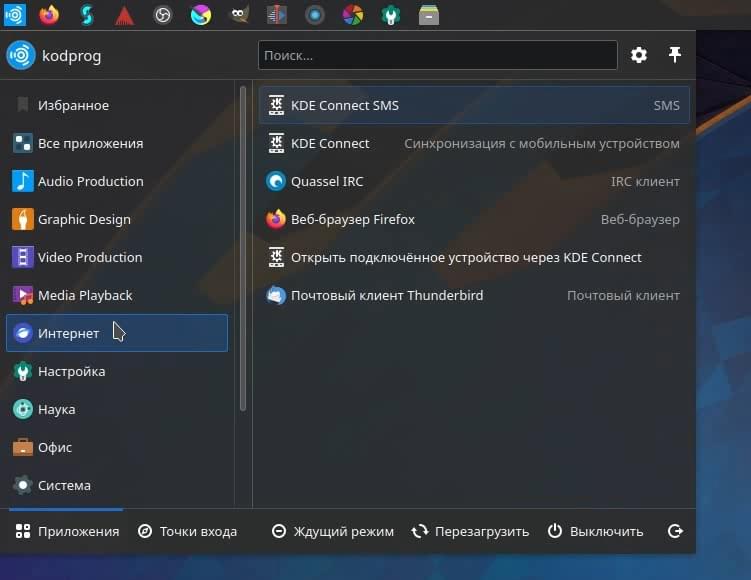Click the Офис briefcase icon
751x580 pixels.
[23, 447]
